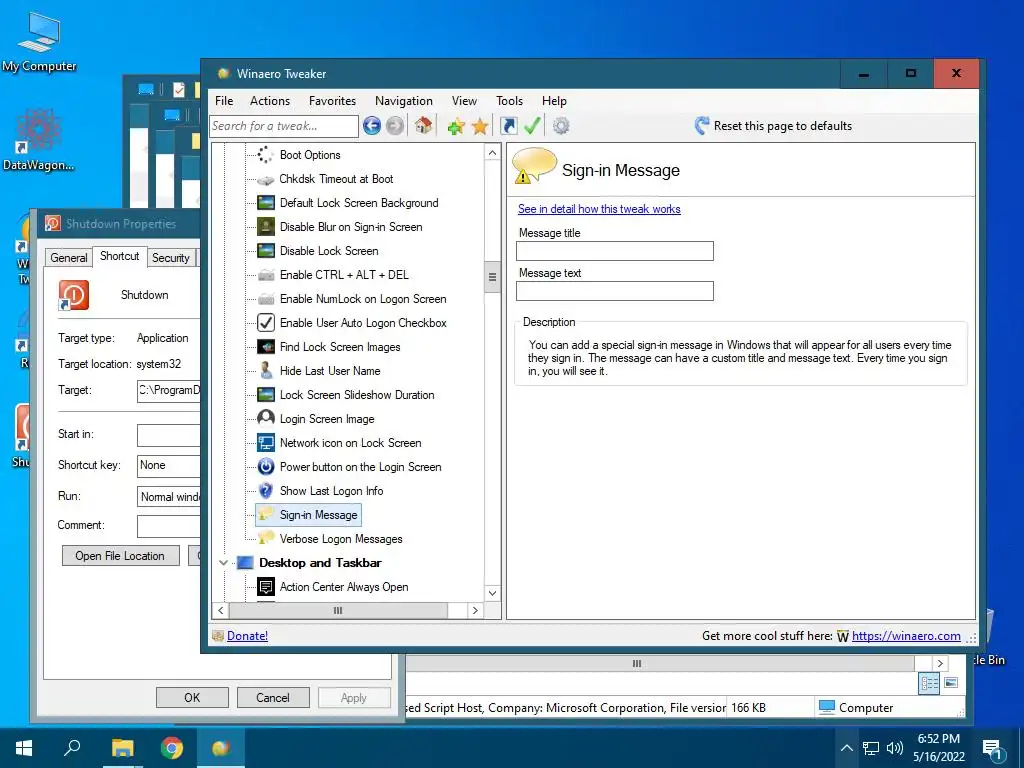Image resolution: width=1024 pixels, height=768 pixels.
Task: Open taskbar search magnifier
Action: [x=72, y=747]
